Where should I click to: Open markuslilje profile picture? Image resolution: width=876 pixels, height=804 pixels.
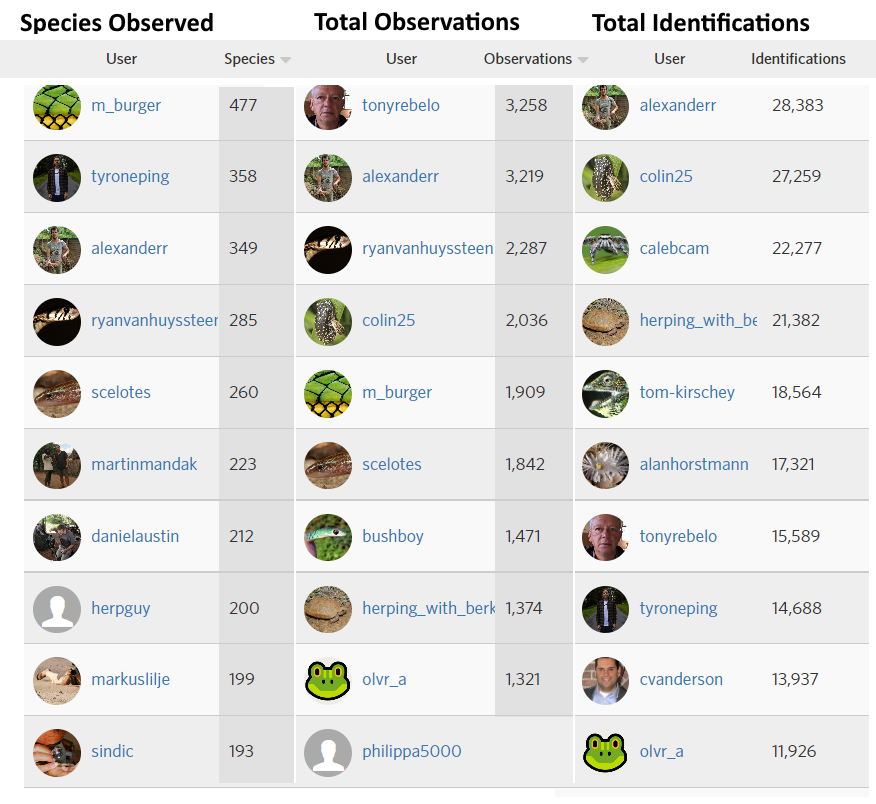(57, 681)
